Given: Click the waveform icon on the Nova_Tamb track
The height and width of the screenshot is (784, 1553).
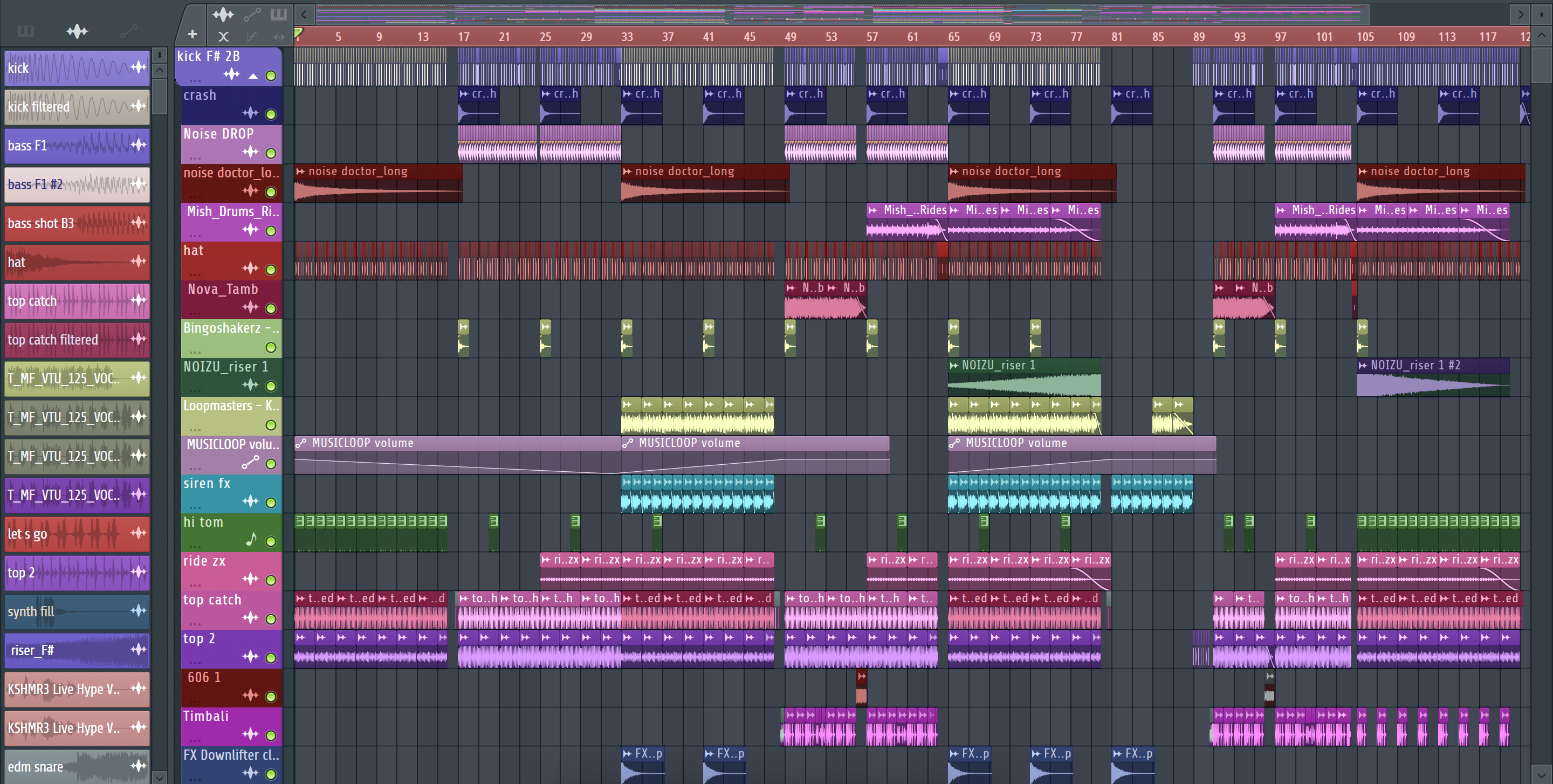Looking at the screenshot, I should (x=250, y=307).
